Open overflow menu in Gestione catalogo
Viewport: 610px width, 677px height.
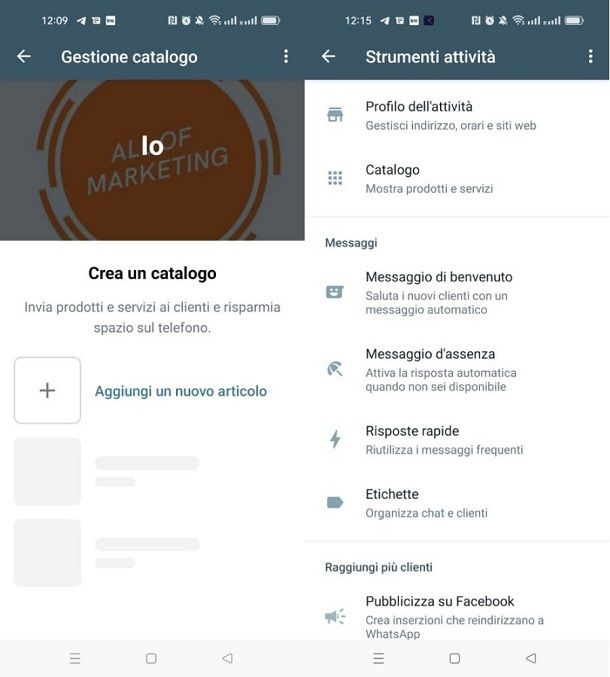[x=285, y=56]
